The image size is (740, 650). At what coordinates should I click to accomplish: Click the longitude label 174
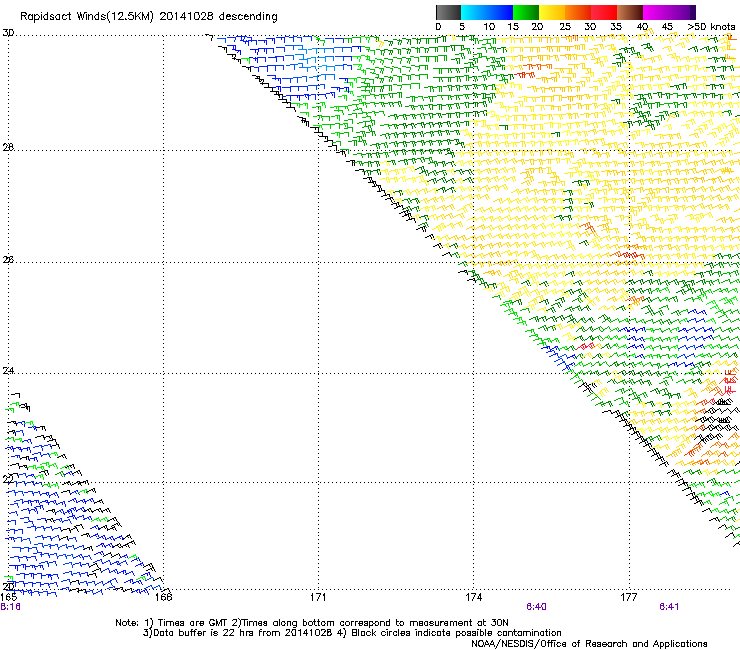point(473,597)
